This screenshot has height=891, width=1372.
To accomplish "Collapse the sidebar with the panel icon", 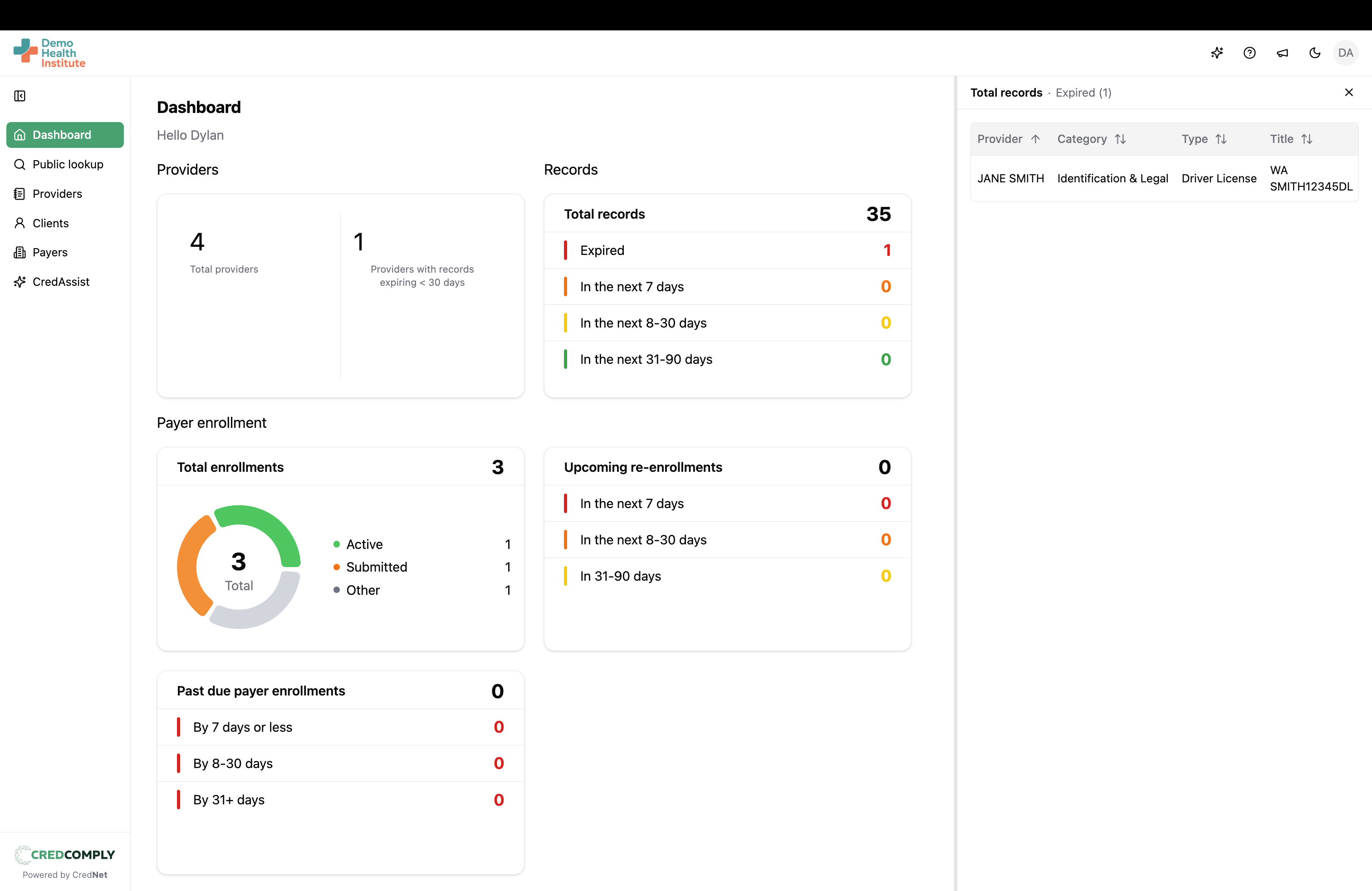I will tap(20, 96).
